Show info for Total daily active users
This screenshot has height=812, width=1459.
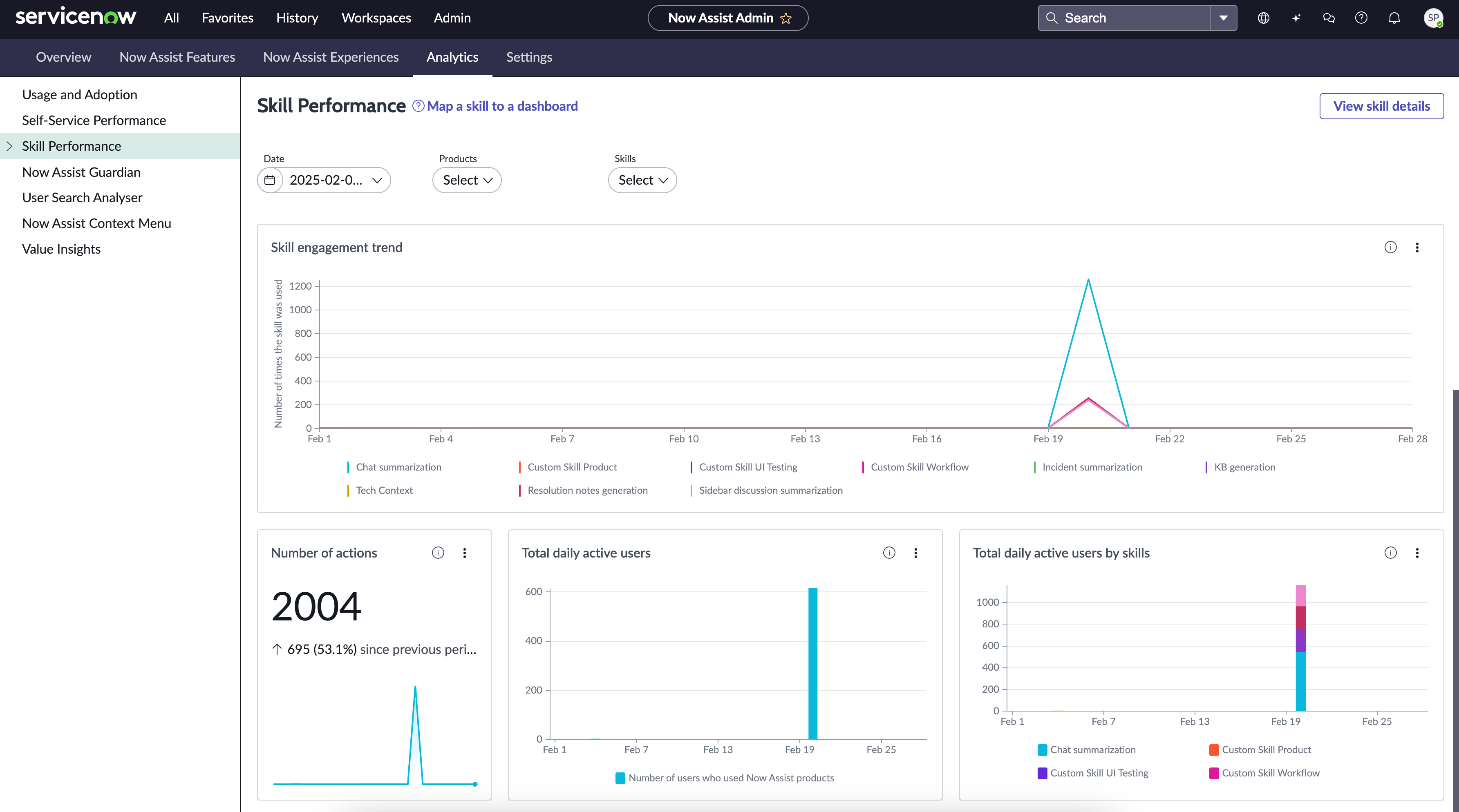pos(889,553)
